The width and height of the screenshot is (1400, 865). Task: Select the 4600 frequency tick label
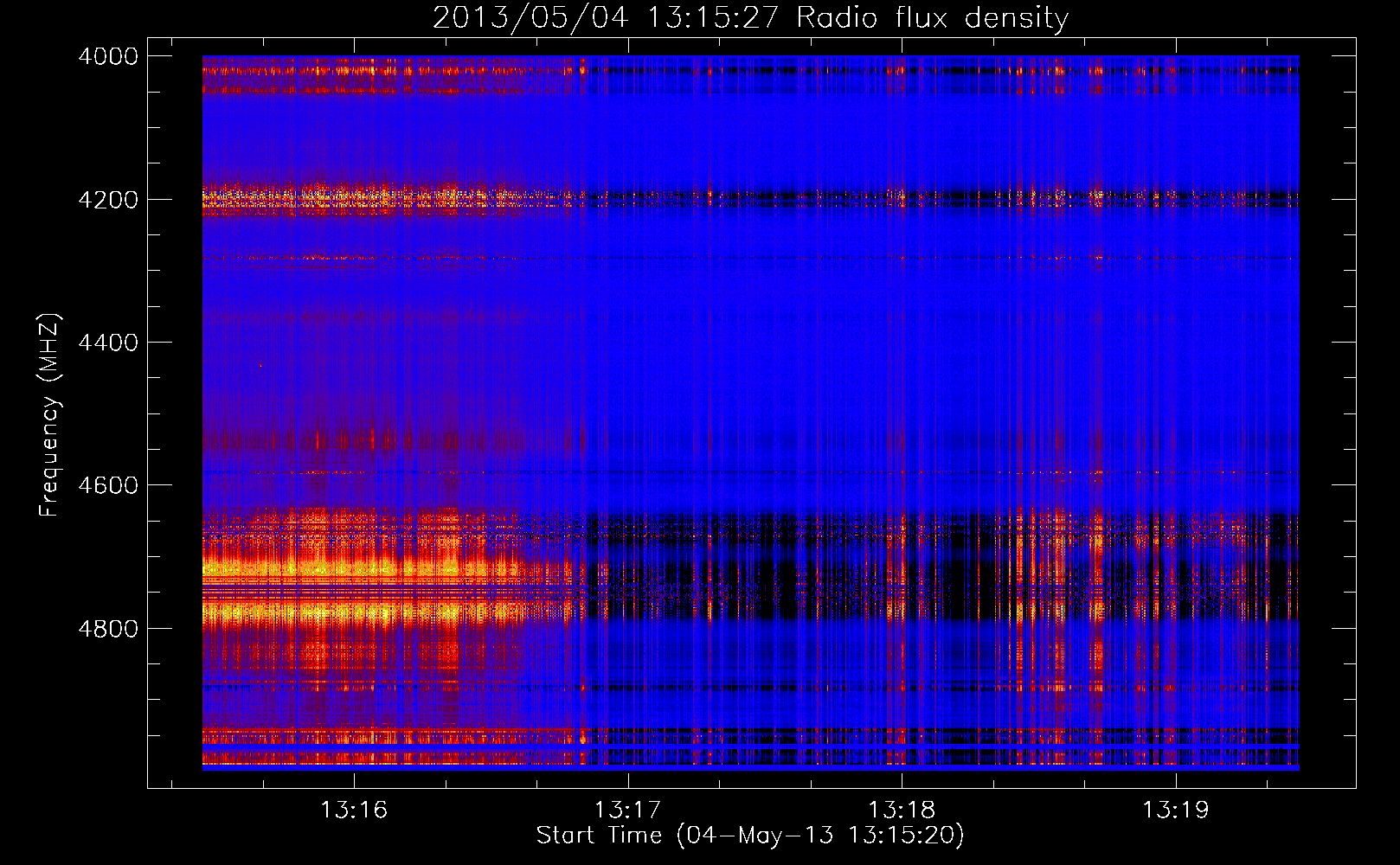[x=108, y=485]
